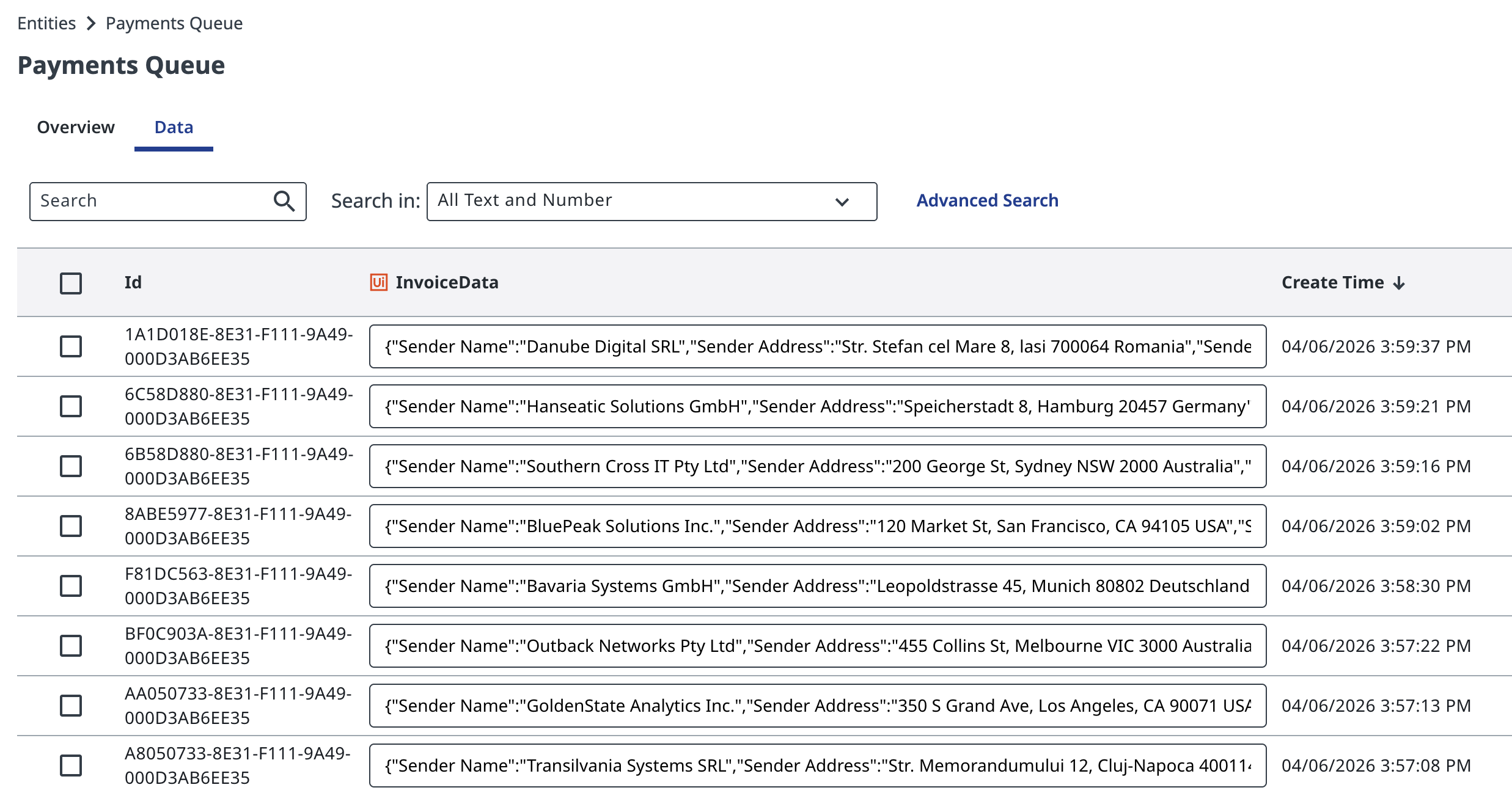Image resolution: width=1512 pixels, height=793 pixels.
Task: Tick the Bavaria Systems GmbH row checkbox
Action: pyautogui.click(x=71, y=586)
